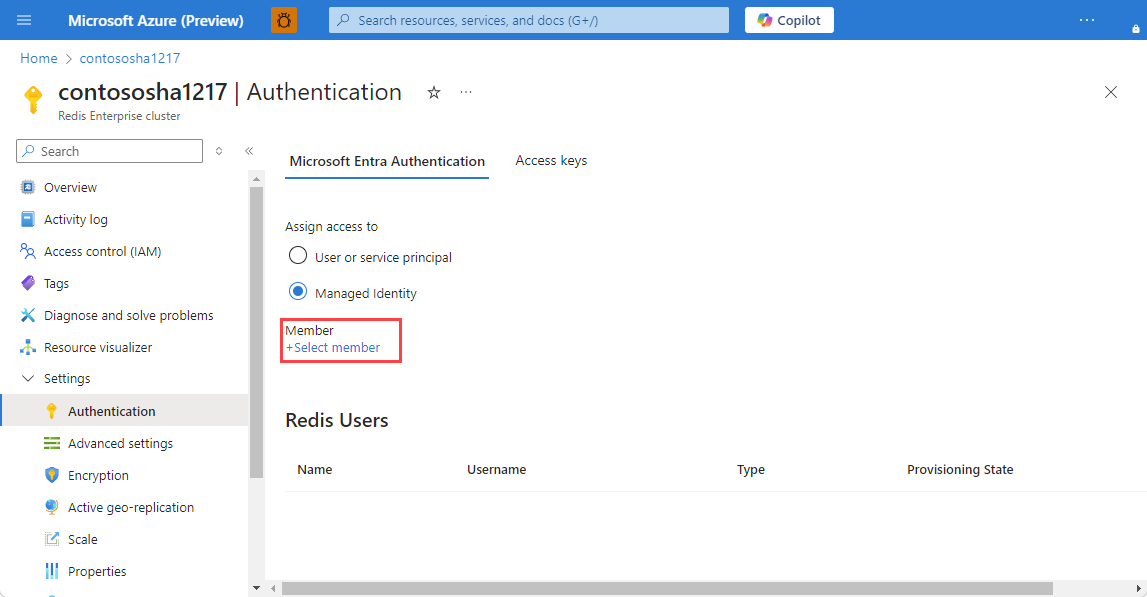Open Copilot assistant

[789, 20]
